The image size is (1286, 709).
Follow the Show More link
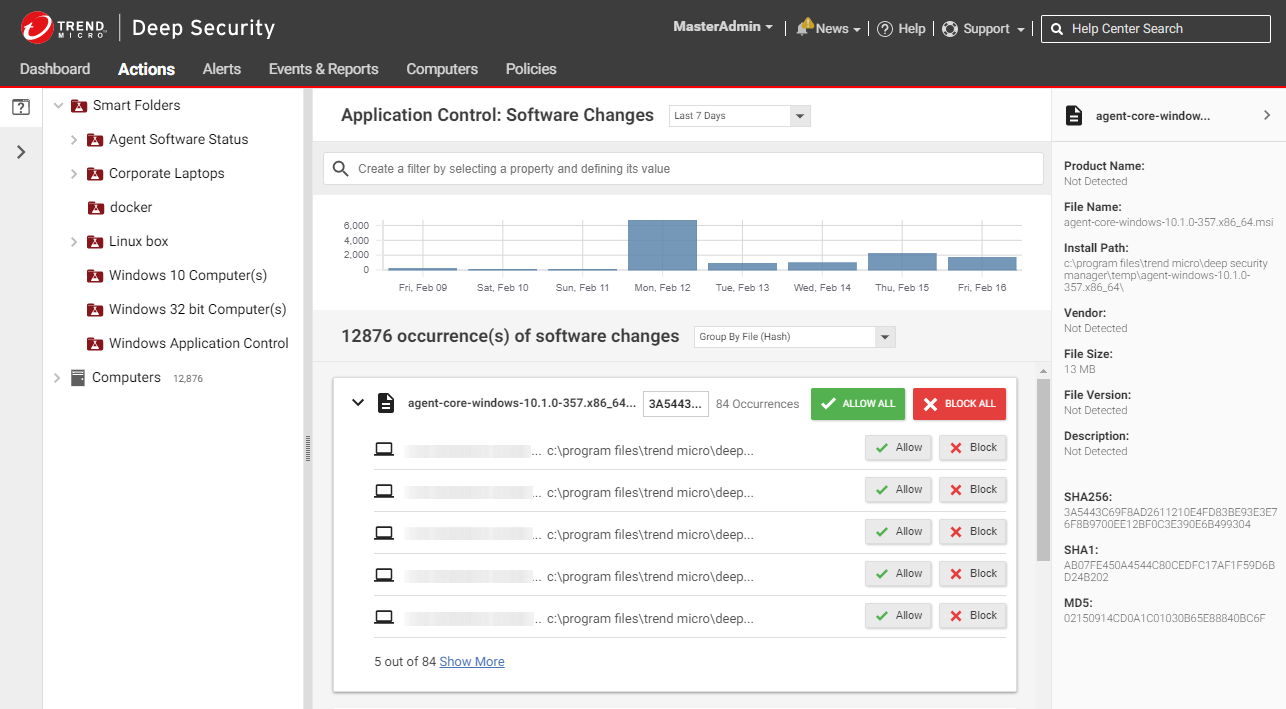coord(472,661)
